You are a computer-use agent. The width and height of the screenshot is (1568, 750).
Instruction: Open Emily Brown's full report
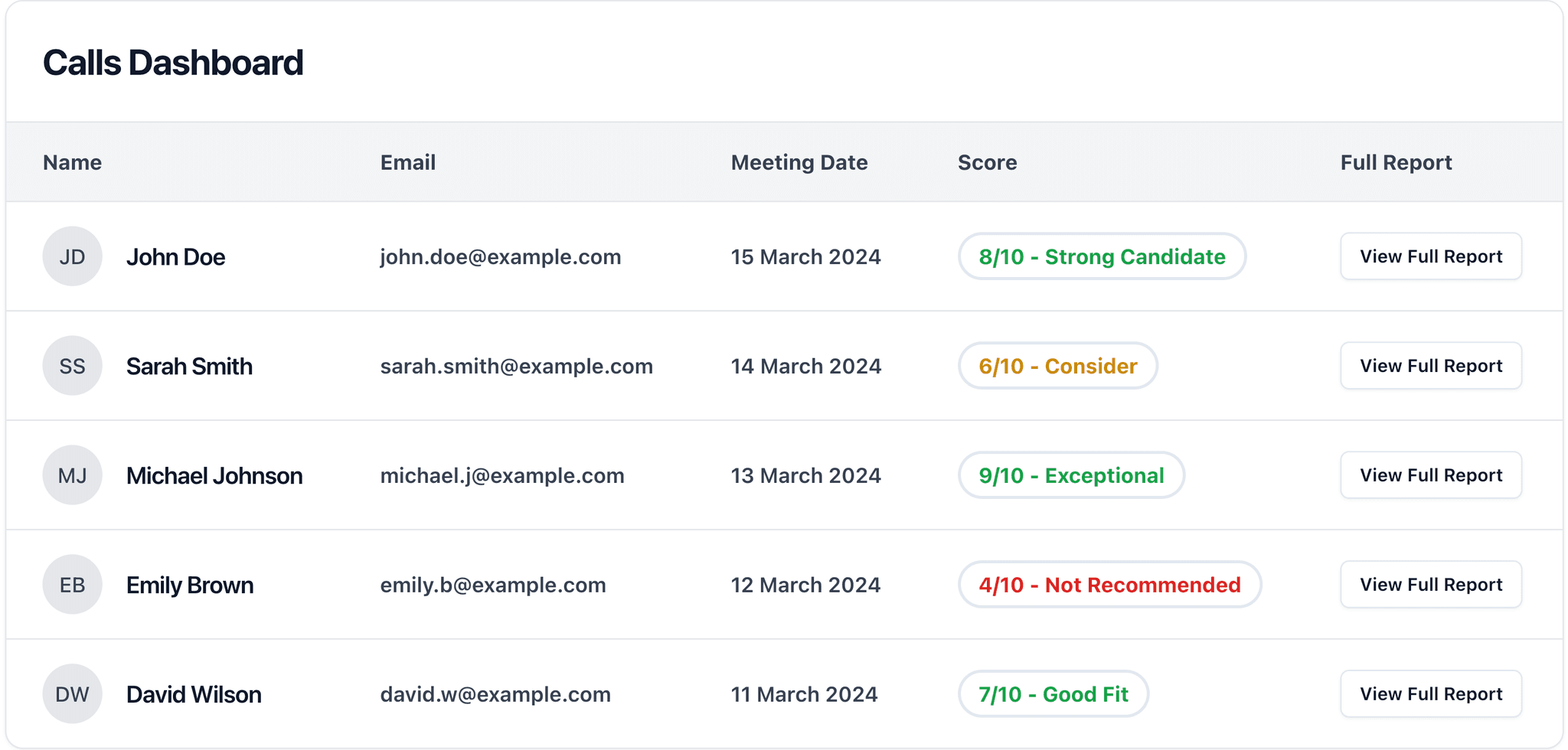coord(1431,585)
